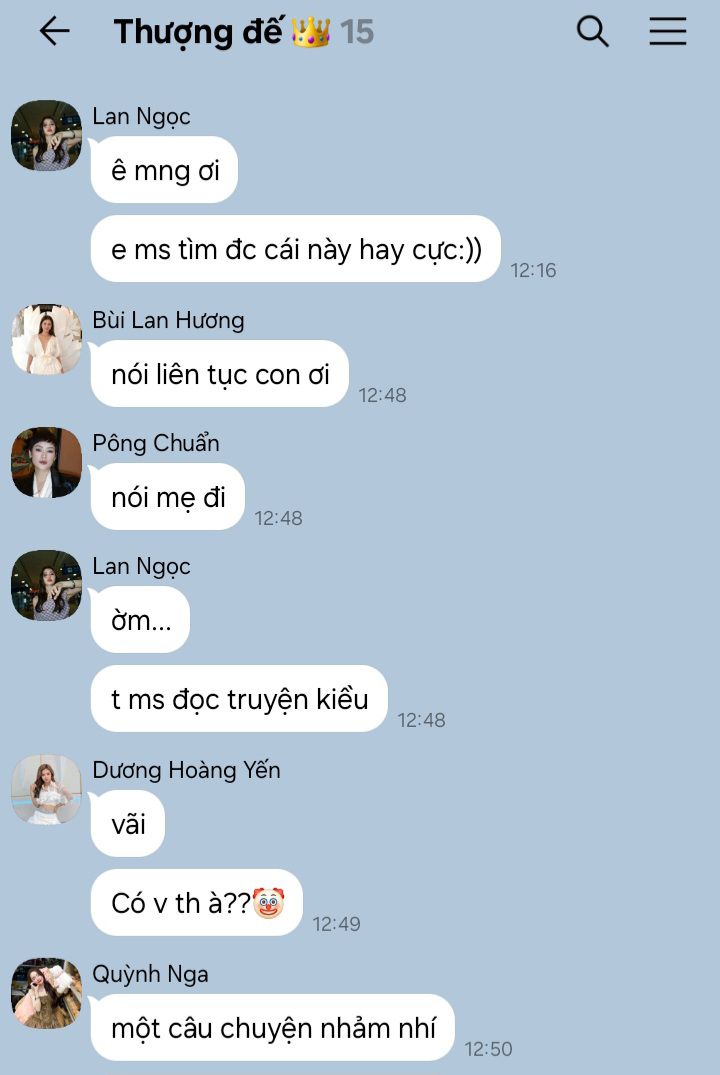Tap the clown emoji in the message

point(269,903)
